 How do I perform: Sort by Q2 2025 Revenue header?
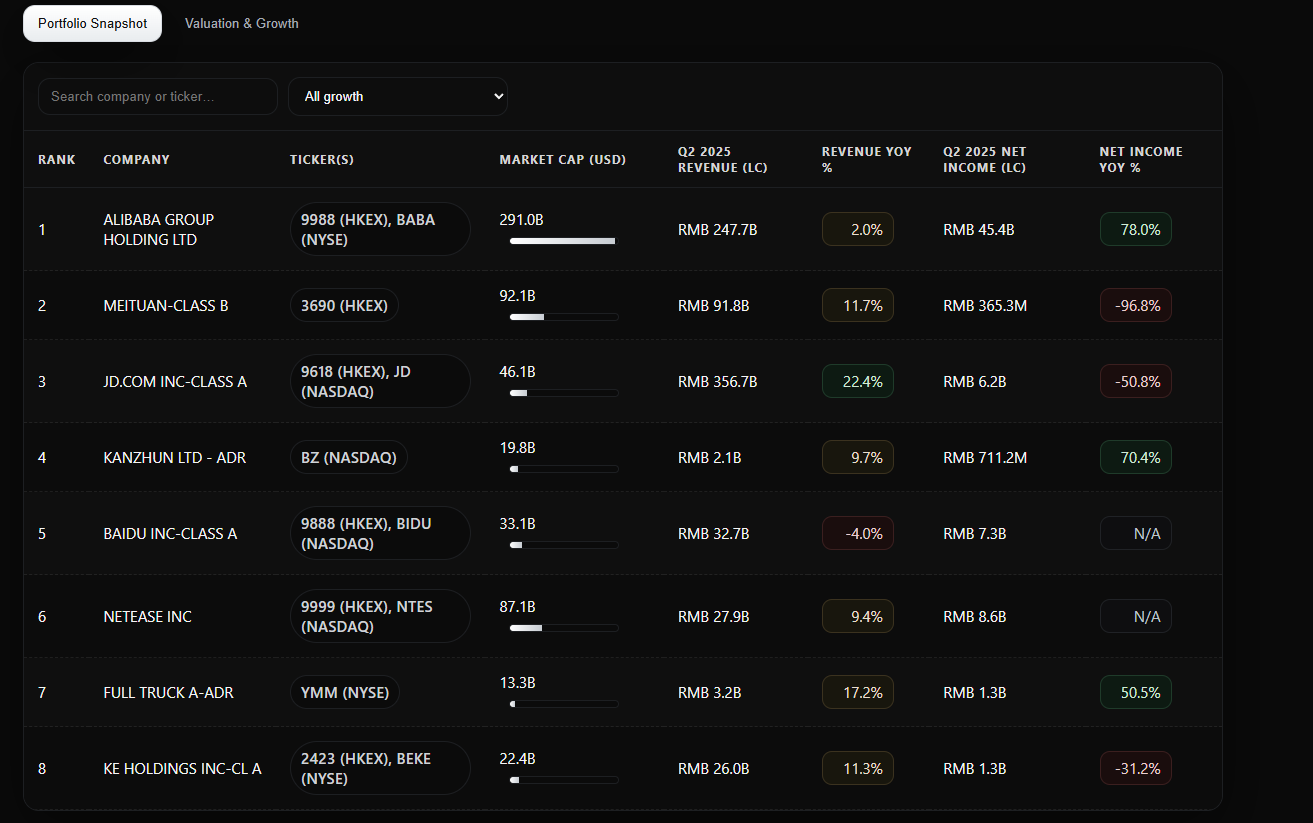click(x=723, y=160)
